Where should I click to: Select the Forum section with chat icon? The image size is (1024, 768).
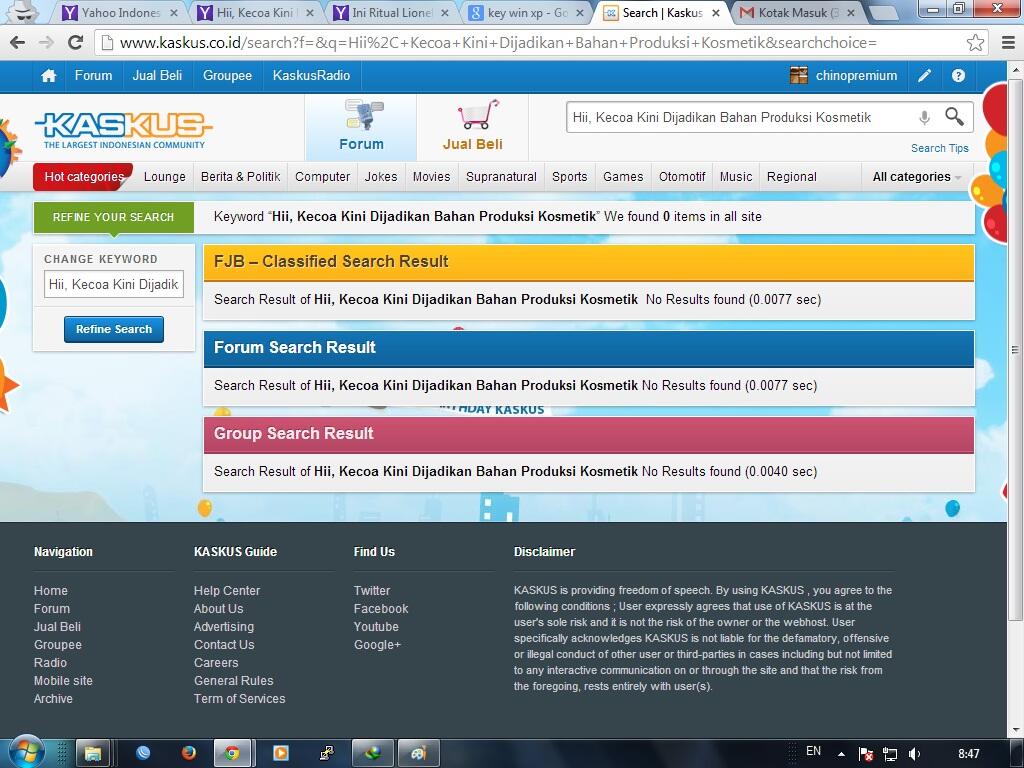(361, 127)
